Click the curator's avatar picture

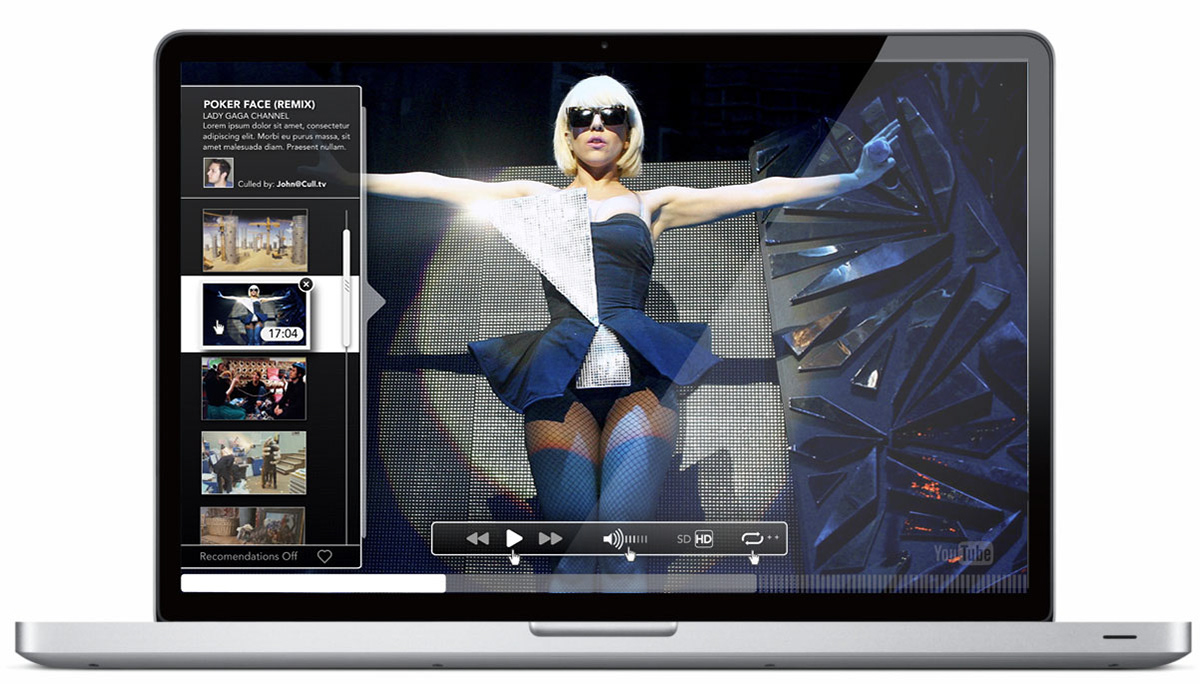coord(218,172)
